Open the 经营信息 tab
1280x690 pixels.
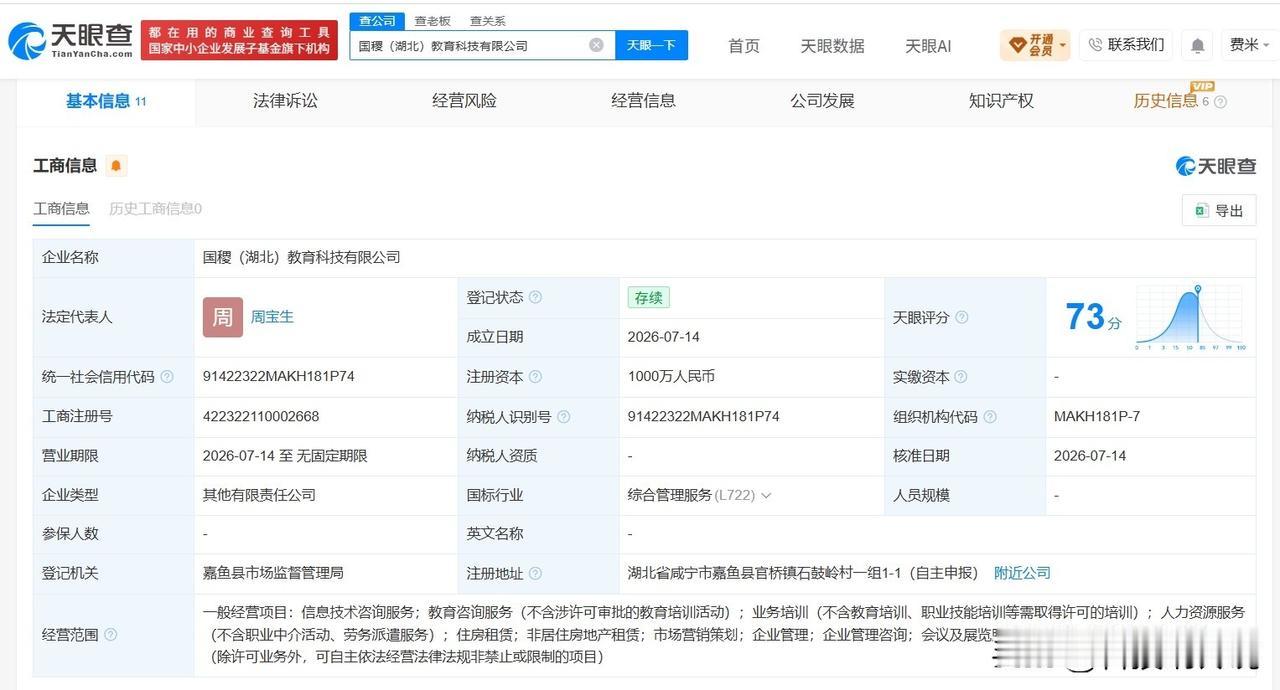pos(643,101)
